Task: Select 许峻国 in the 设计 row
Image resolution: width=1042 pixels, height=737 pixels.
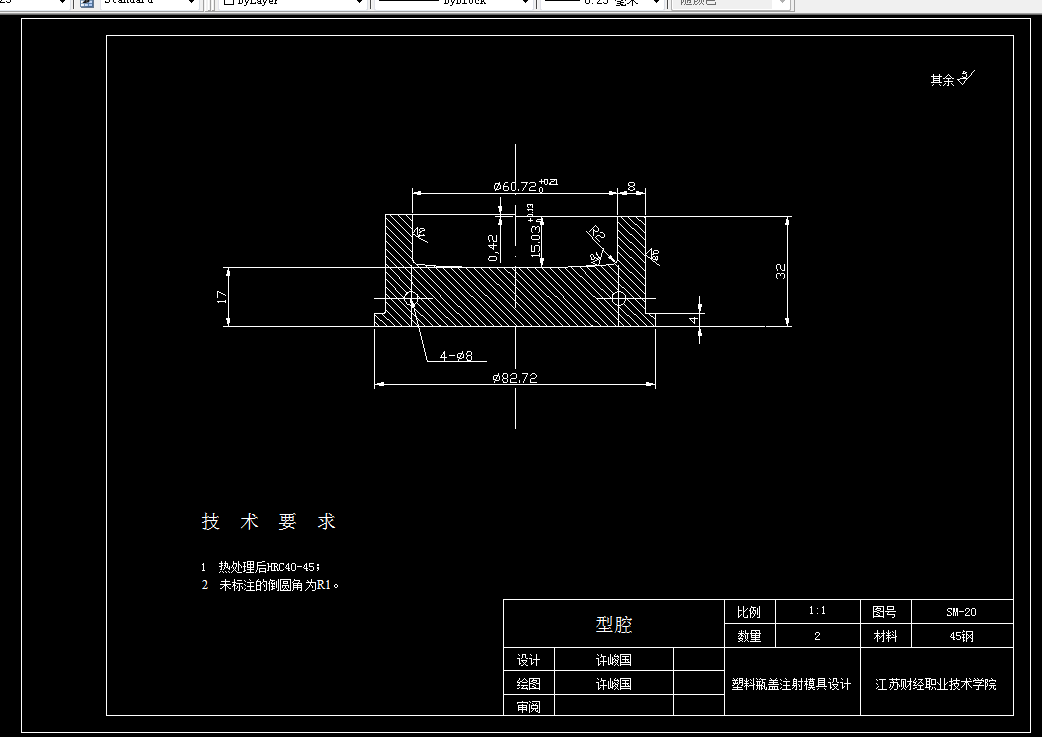Action: pyautogui.click(x=613, y=660)
